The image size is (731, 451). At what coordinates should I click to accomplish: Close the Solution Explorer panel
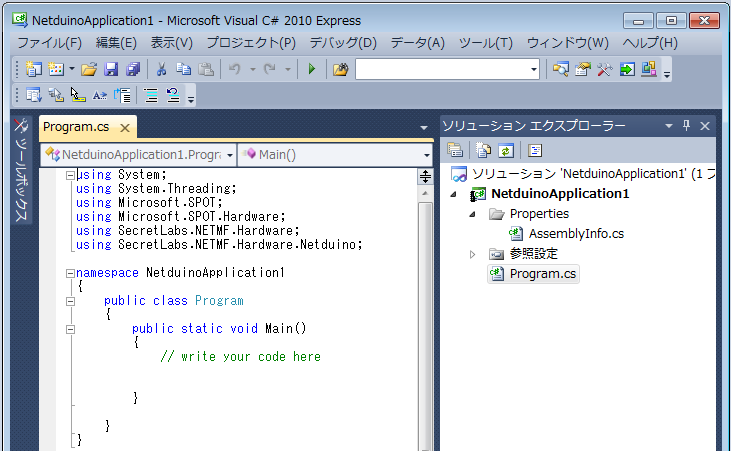[705, 126]
